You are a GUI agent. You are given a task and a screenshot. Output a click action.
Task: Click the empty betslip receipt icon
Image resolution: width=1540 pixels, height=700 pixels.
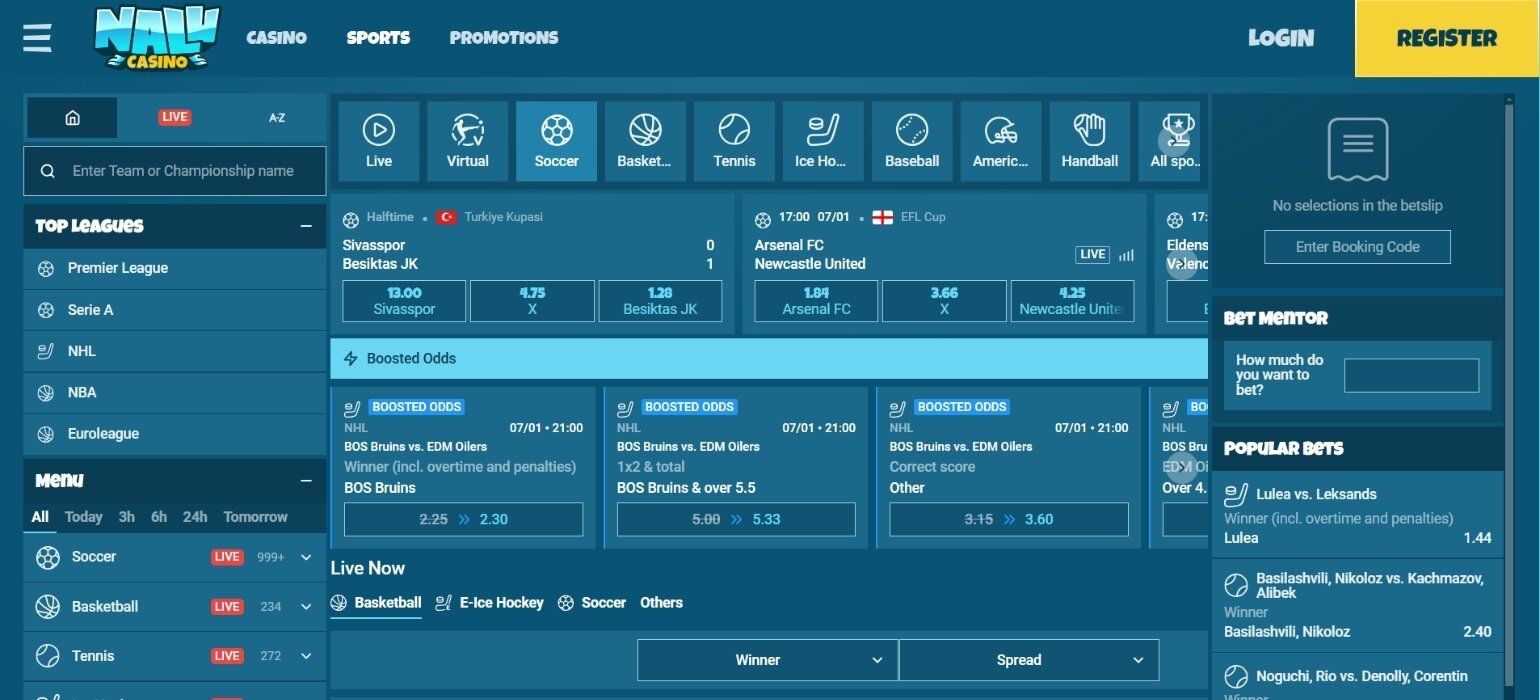click(x=1358, y=149)
